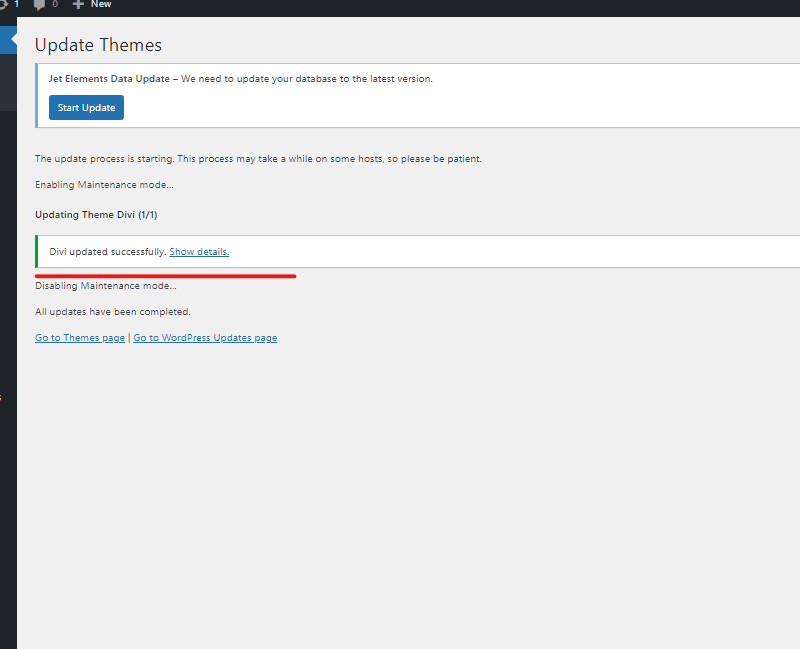Open the comments bubble icon in admin bar
The width and height of the screenshot is (800, 649).
(x=39, y=5)
